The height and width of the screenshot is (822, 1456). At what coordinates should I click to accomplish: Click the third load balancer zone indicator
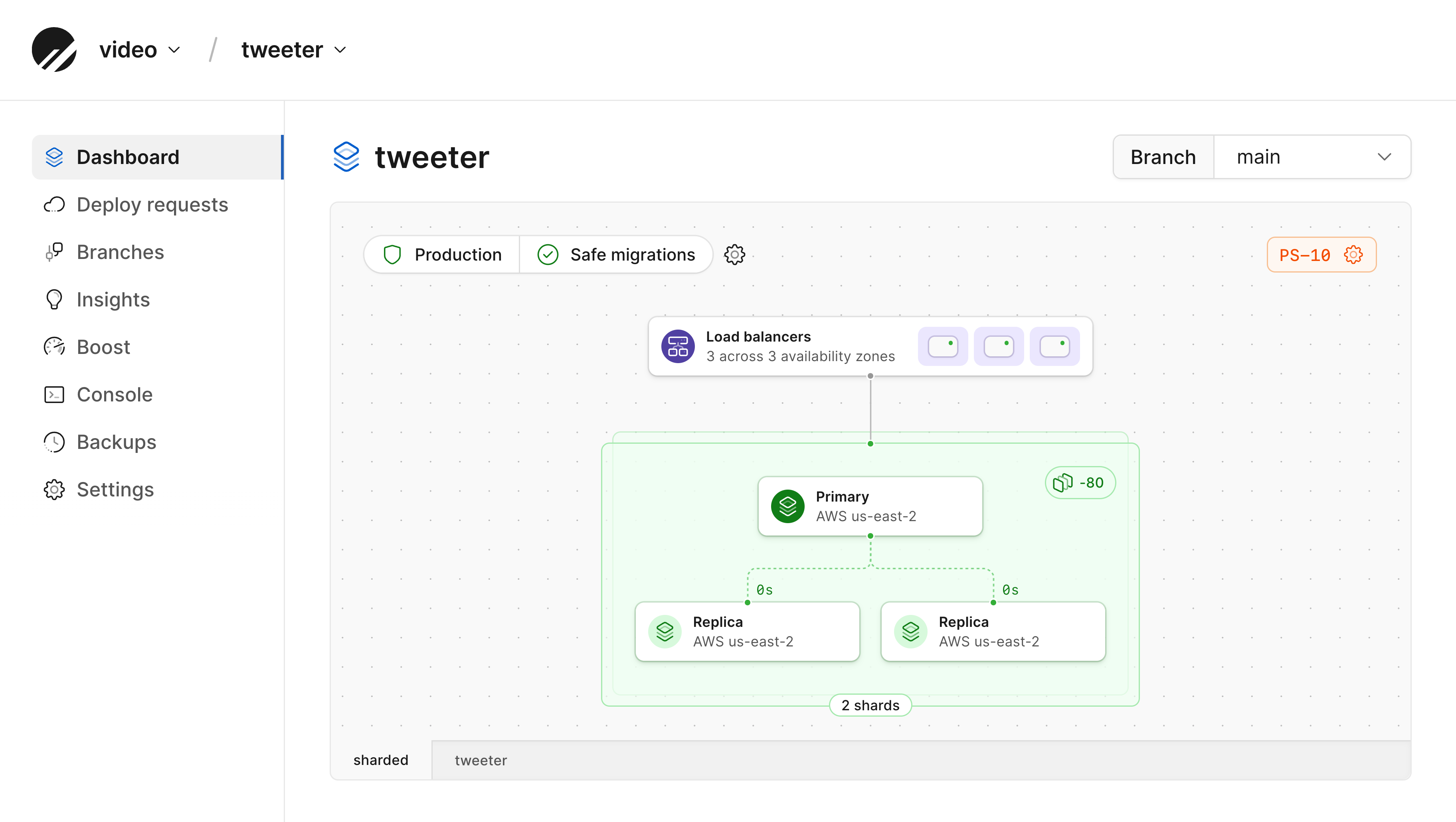1054,346
